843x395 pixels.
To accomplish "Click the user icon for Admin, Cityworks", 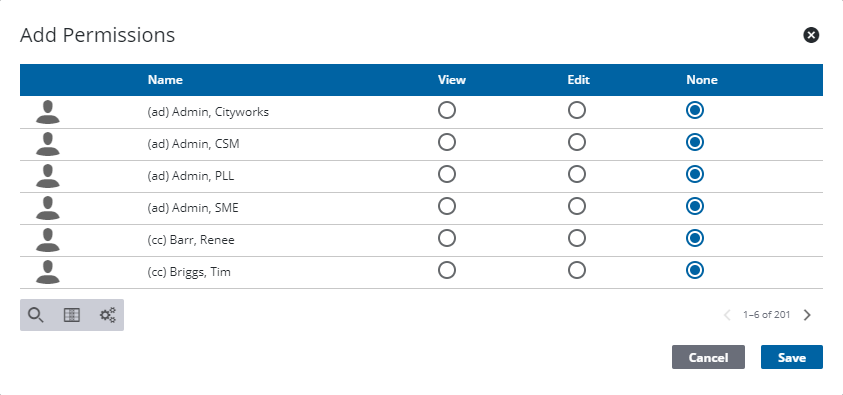I will point(48,112).
